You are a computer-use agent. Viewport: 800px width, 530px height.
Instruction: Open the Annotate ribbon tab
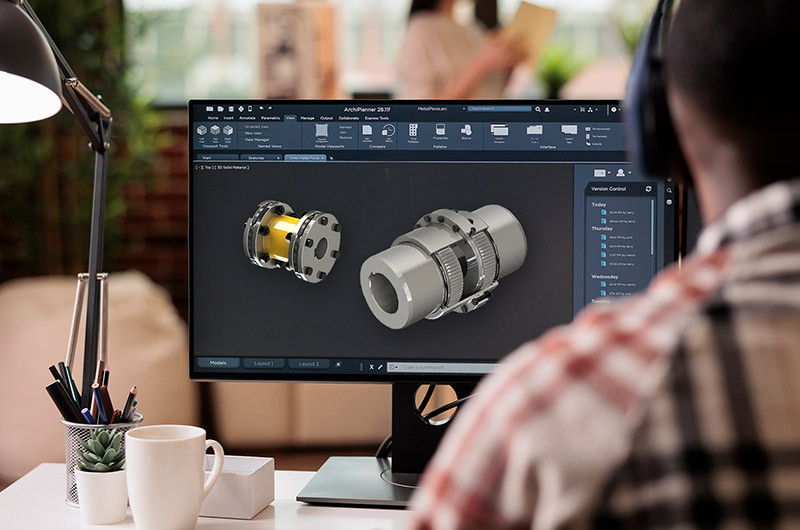pyautogui.click(x=246, y=118)
